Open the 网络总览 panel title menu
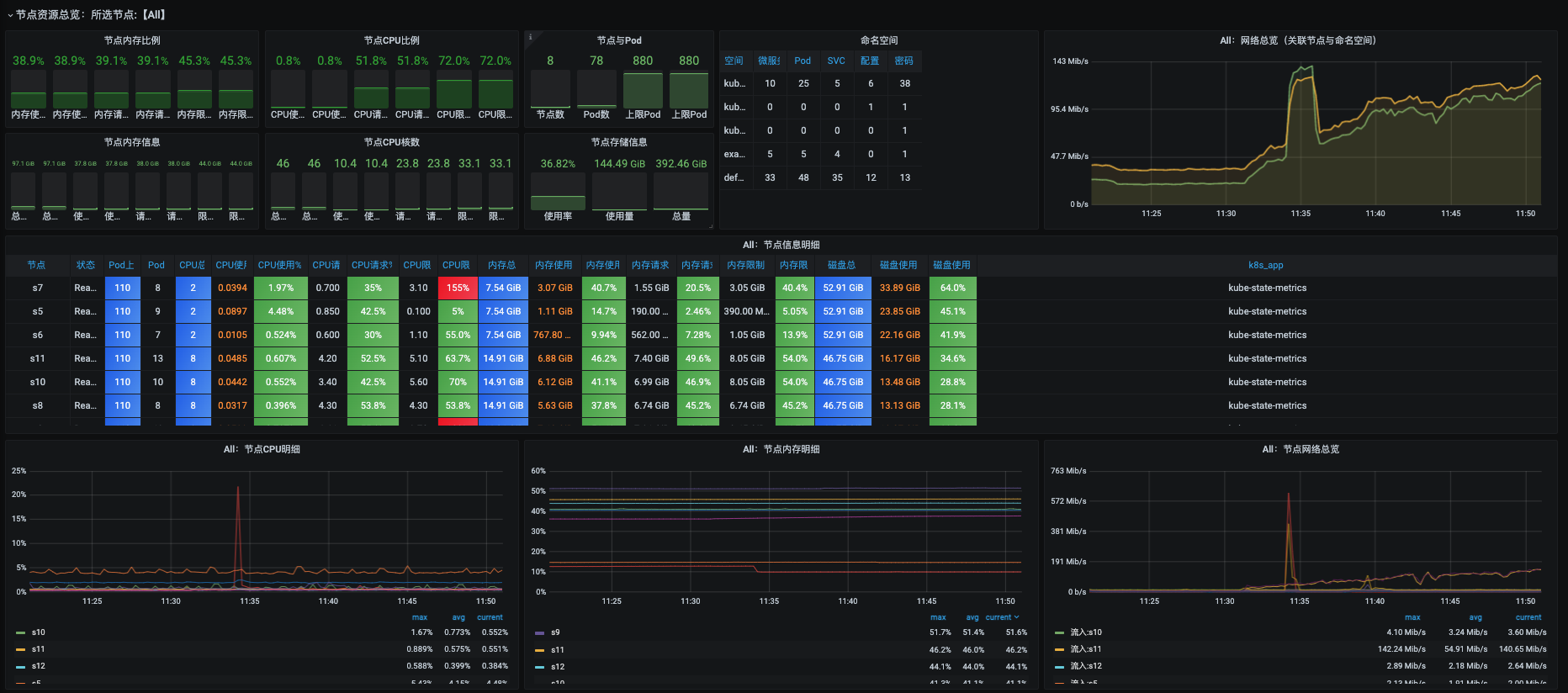The image size is (1568, 693). click(1298, 40)
